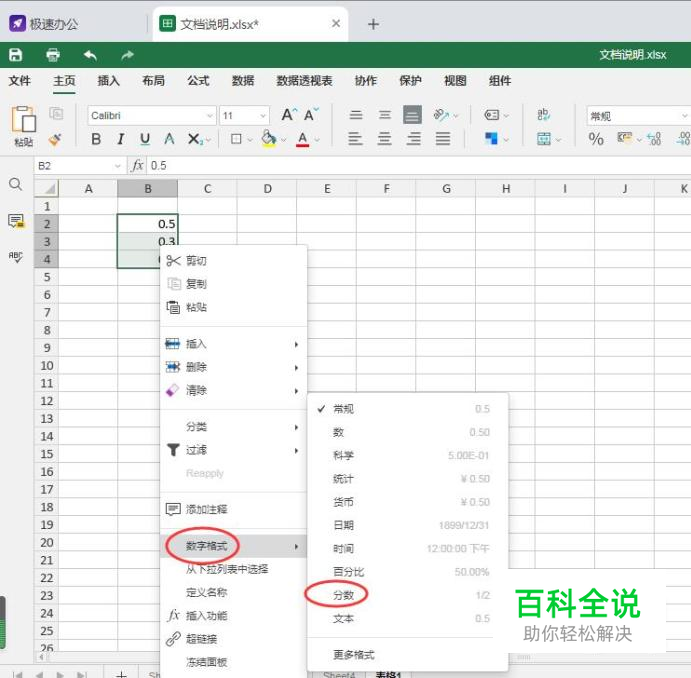
Task: Toggle Underline formatting
Action: click(x=145, y=139)
